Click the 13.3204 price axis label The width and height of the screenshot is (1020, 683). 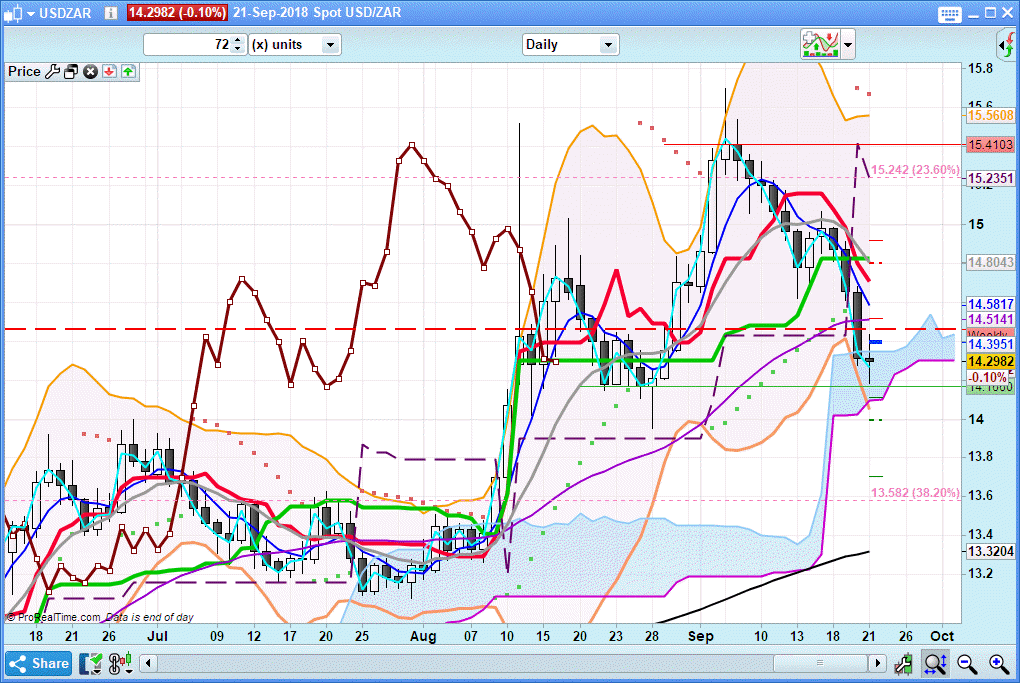point(990,552)
